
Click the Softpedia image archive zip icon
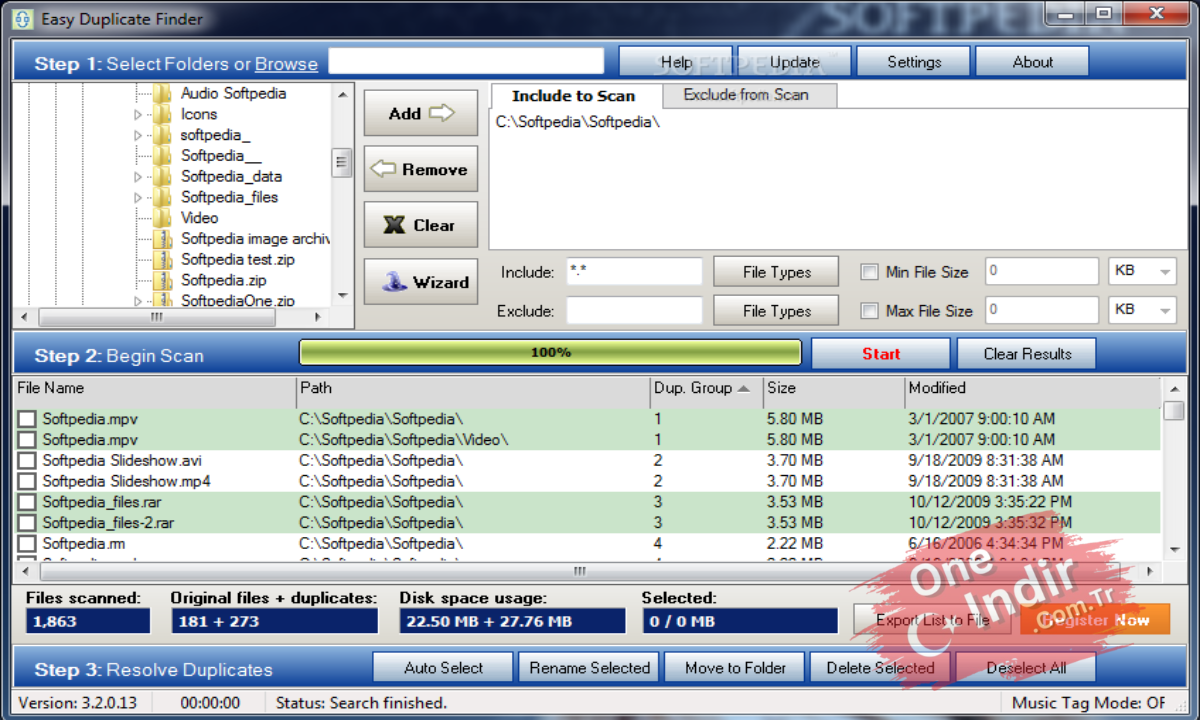[162, 239]
